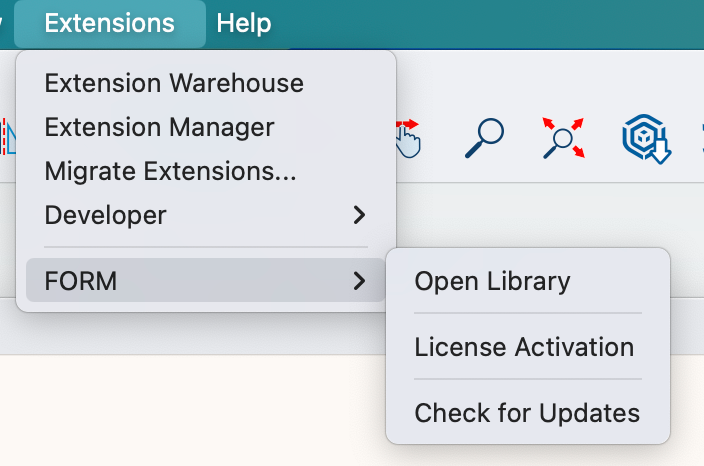This screenshot has height=466, width=704.
Task: Select the Zoom magnifier tool
Action: click(x=484, y=139)
